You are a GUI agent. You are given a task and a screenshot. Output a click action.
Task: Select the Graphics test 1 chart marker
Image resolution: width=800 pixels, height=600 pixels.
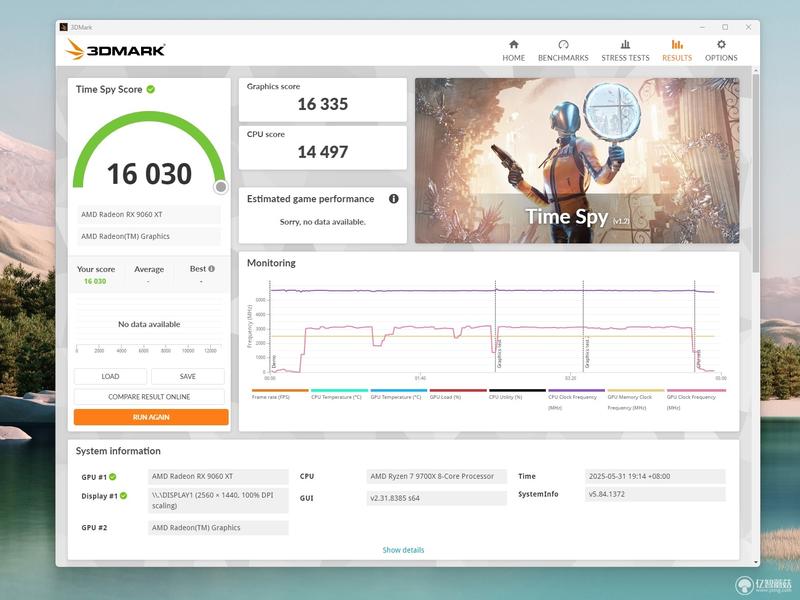(x=499, y=354)
